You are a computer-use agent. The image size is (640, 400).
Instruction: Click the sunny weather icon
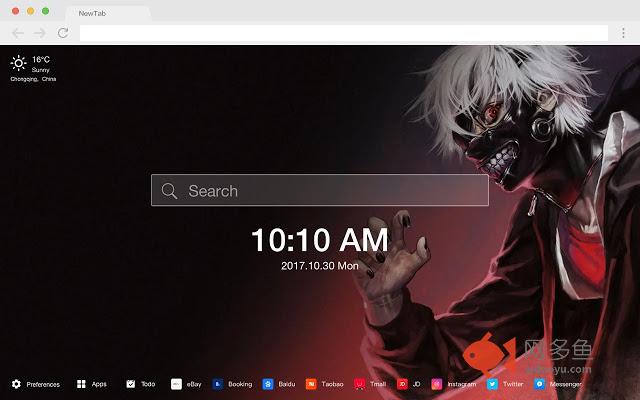pyautogui.click(x=18, y=63)
